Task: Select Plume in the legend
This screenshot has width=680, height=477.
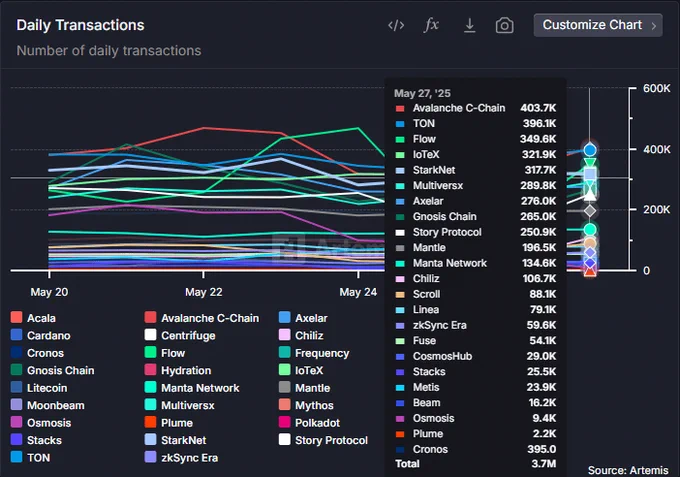Action: coord(169,423)
